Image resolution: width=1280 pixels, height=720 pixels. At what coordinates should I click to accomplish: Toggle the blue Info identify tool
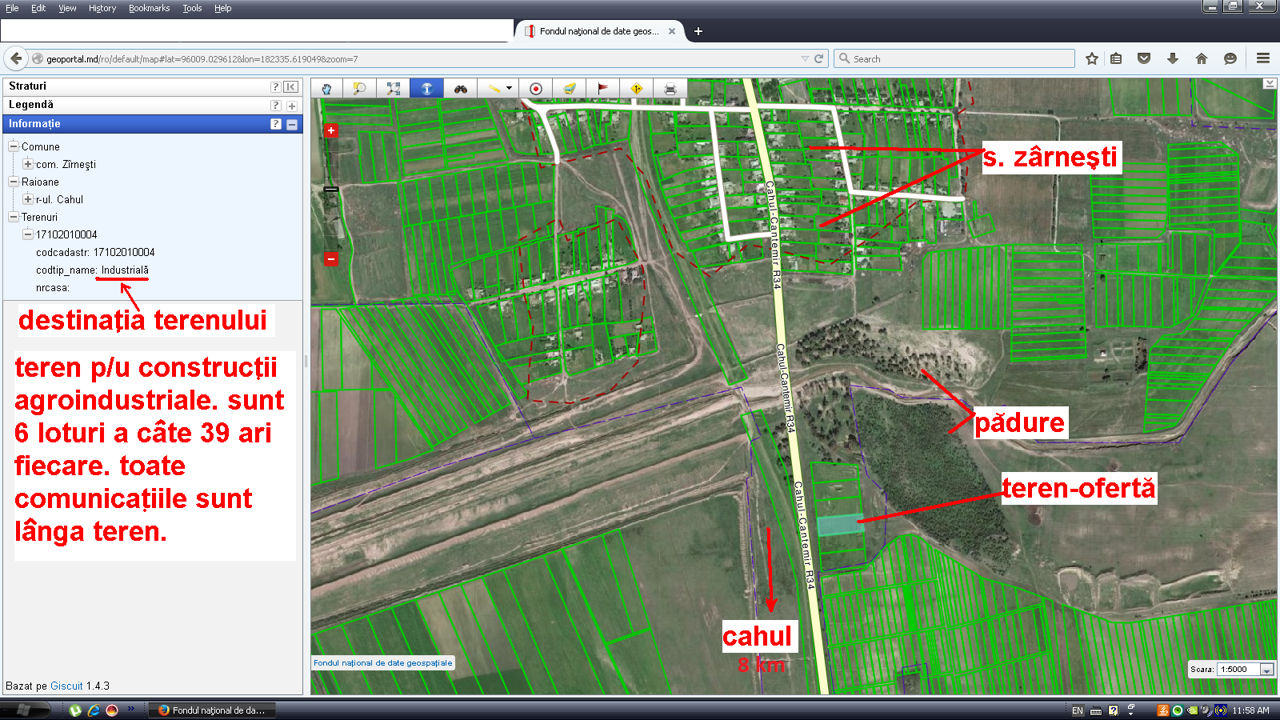(427, 88)
